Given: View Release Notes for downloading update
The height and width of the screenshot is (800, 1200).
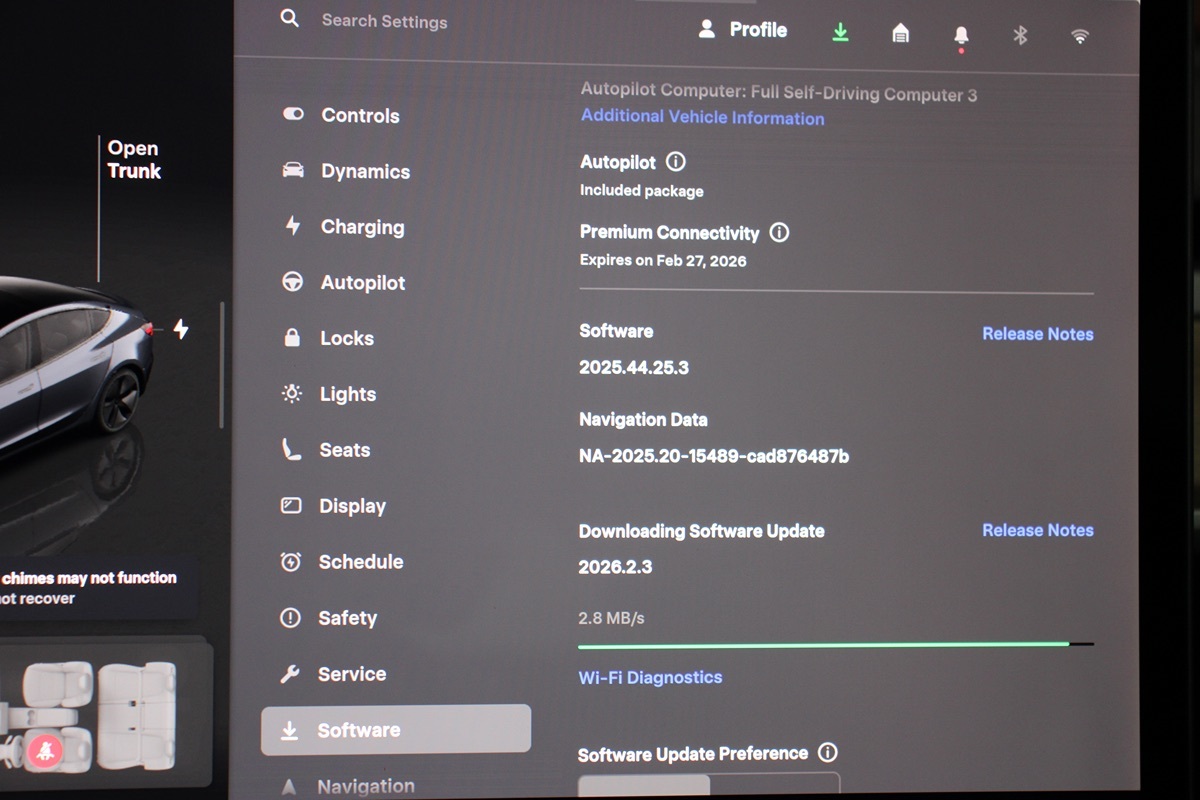Looking at the screenshot, I should pos(1037,530).
